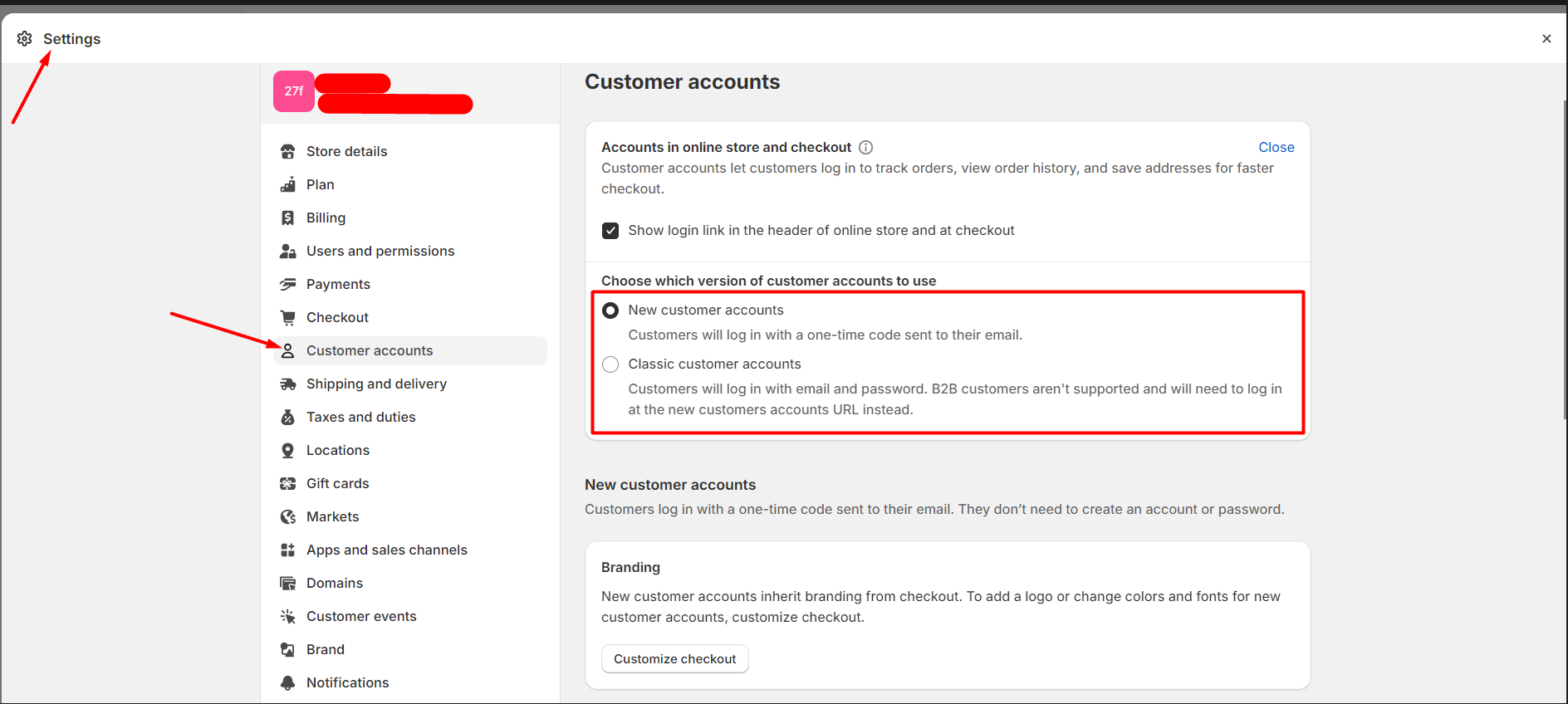Go to Taxes and duties section
Image resolution: width=1568 pixels, height=704 pixels.
click(x=360, y=417)
